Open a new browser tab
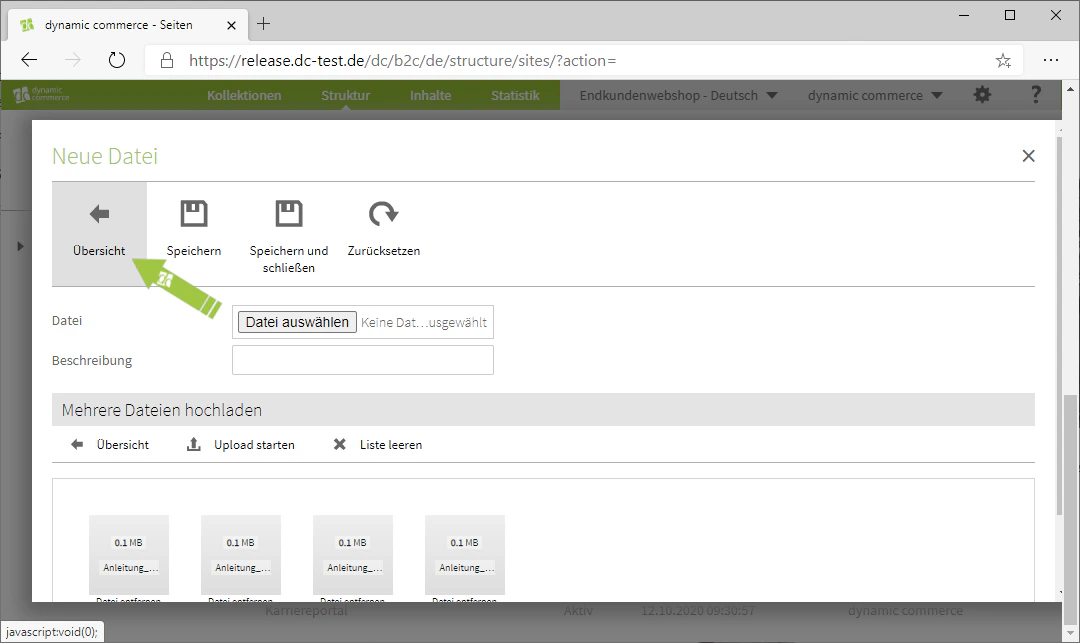1080x643 pixels. click(x=264, y=24)
